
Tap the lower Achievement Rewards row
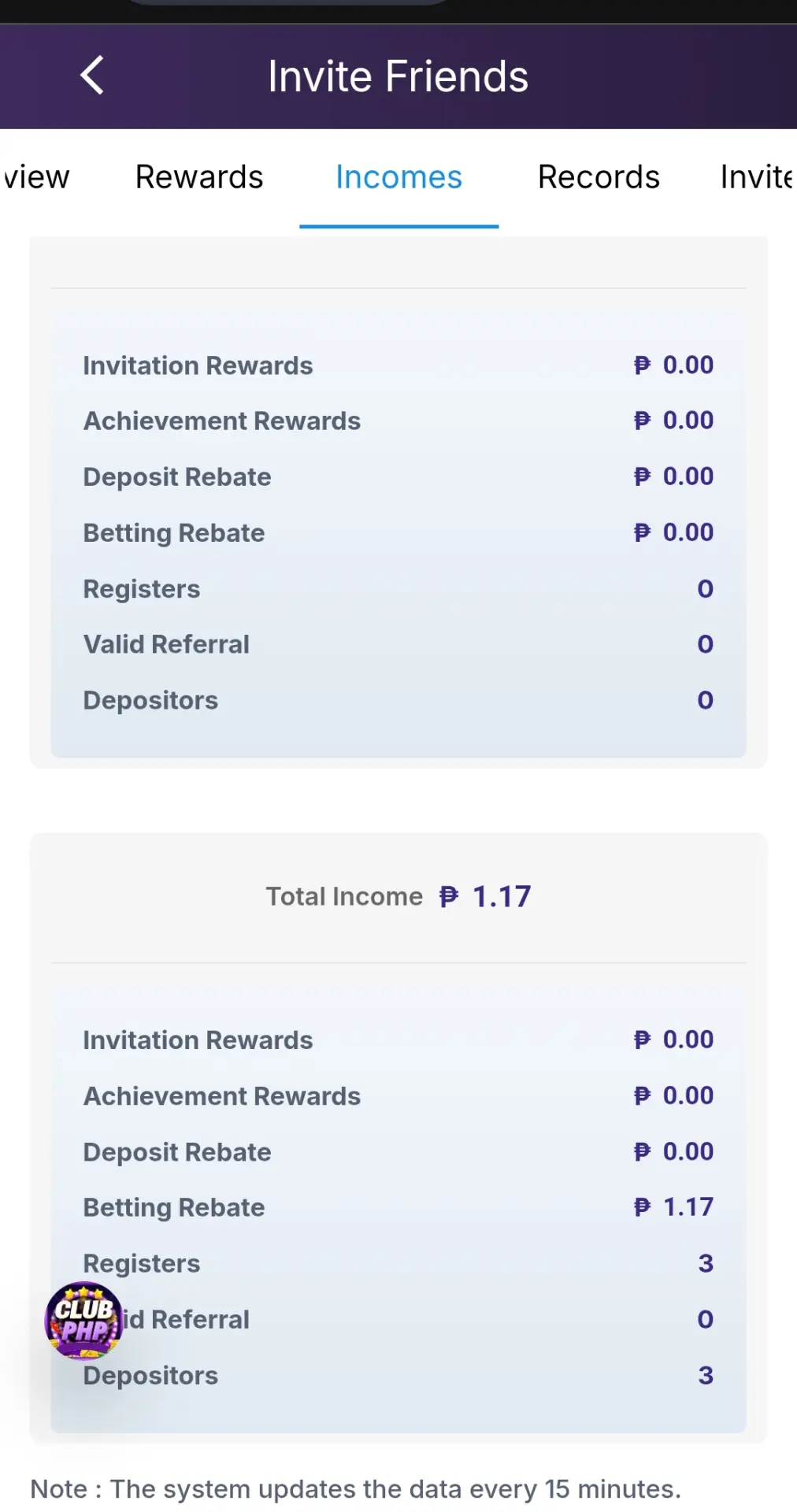pos(398,1095)
